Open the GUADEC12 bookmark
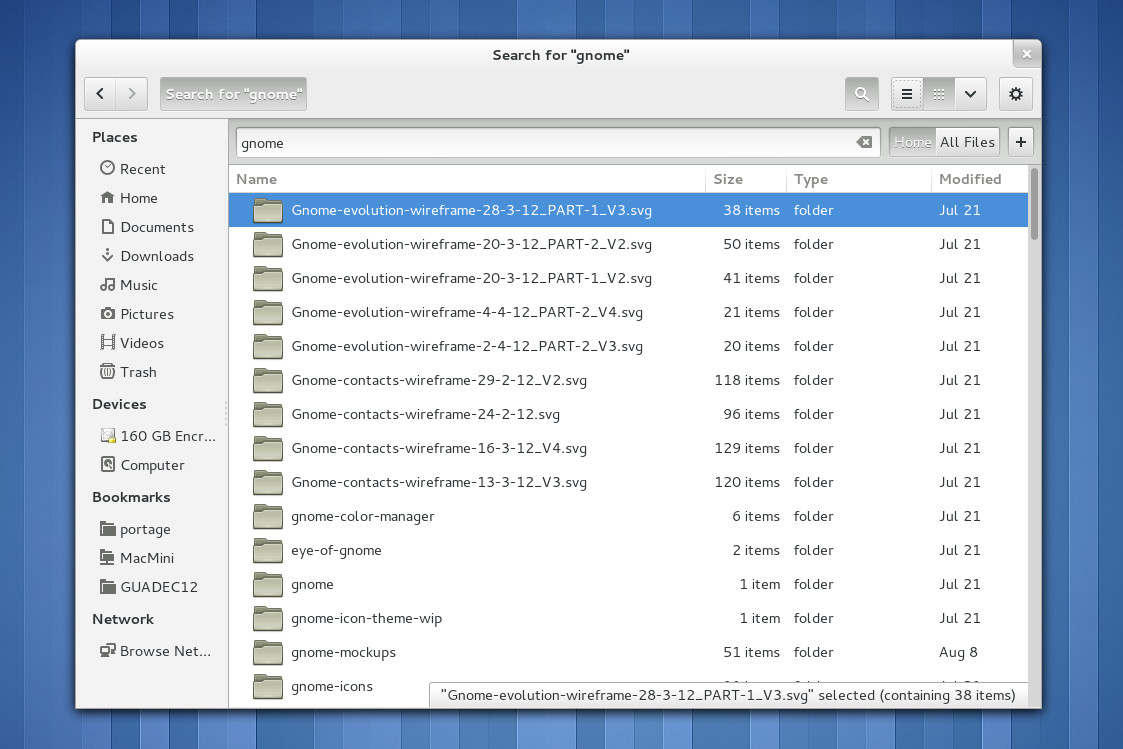This screenshot has height=749, width=1123. coord(149,586)
